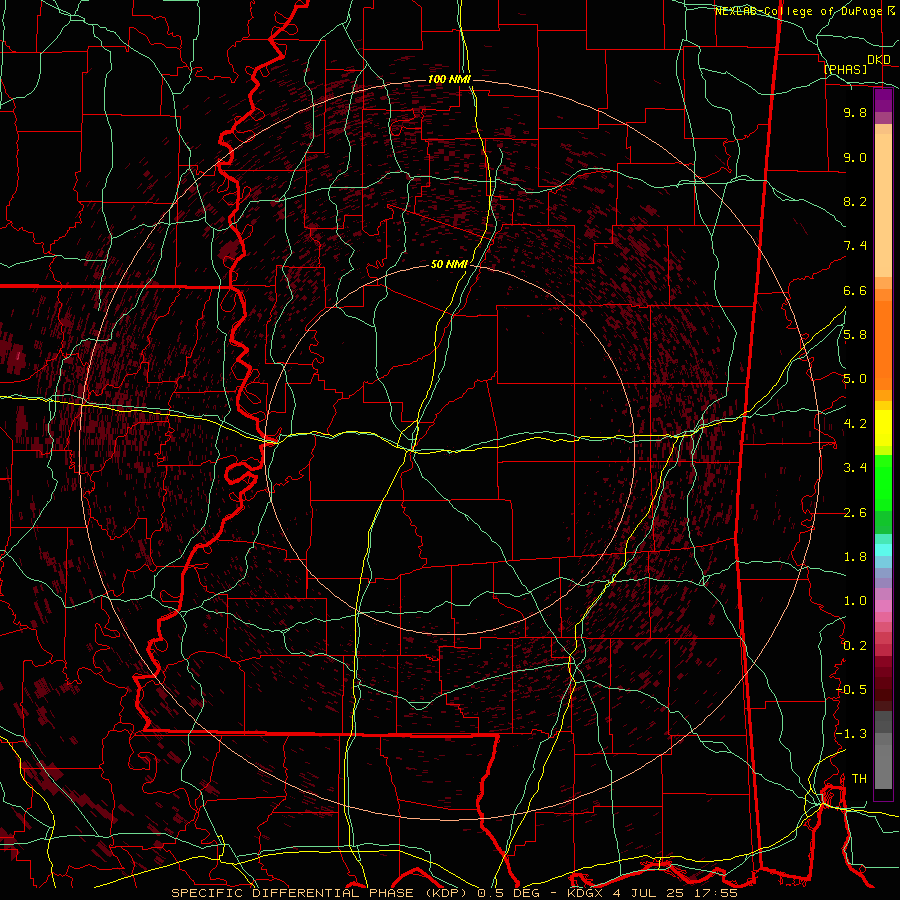The width and height of the screenshot is (900, 900).
Task: Click the 9.0 legend value
Action: 855,157
